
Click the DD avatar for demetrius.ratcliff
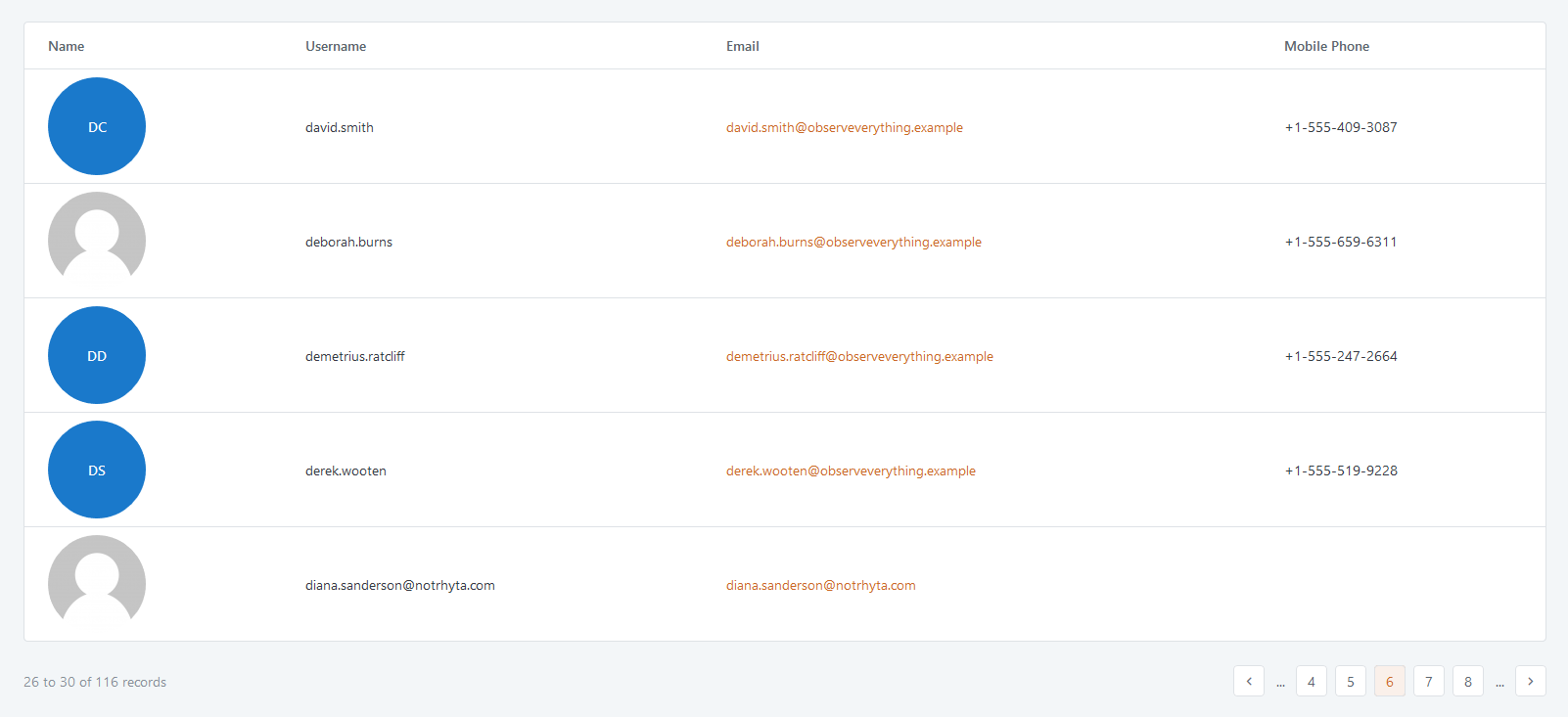click(x=97, y=355)
